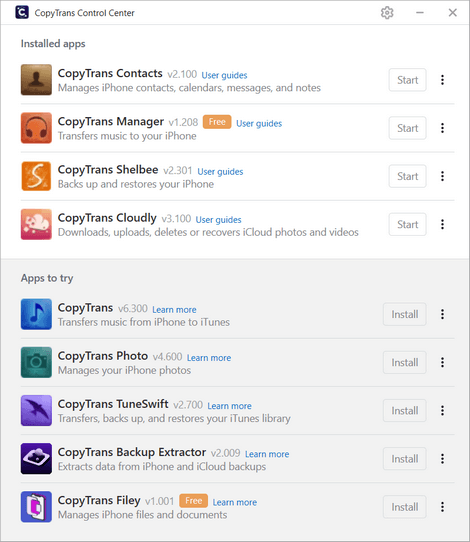Click Learn more link for Backup Extractor
Image resolution: width=470 pixels, height=542 pixels.
point(267,454)
